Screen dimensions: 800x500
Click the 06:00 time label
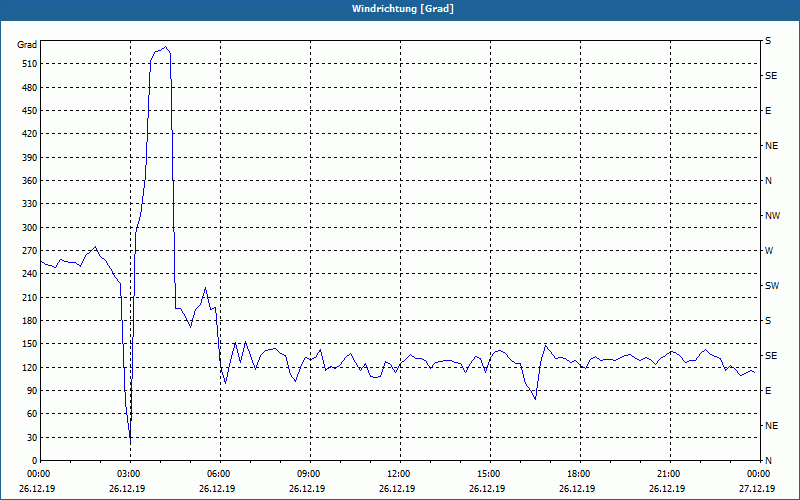[x=217, y=474]
